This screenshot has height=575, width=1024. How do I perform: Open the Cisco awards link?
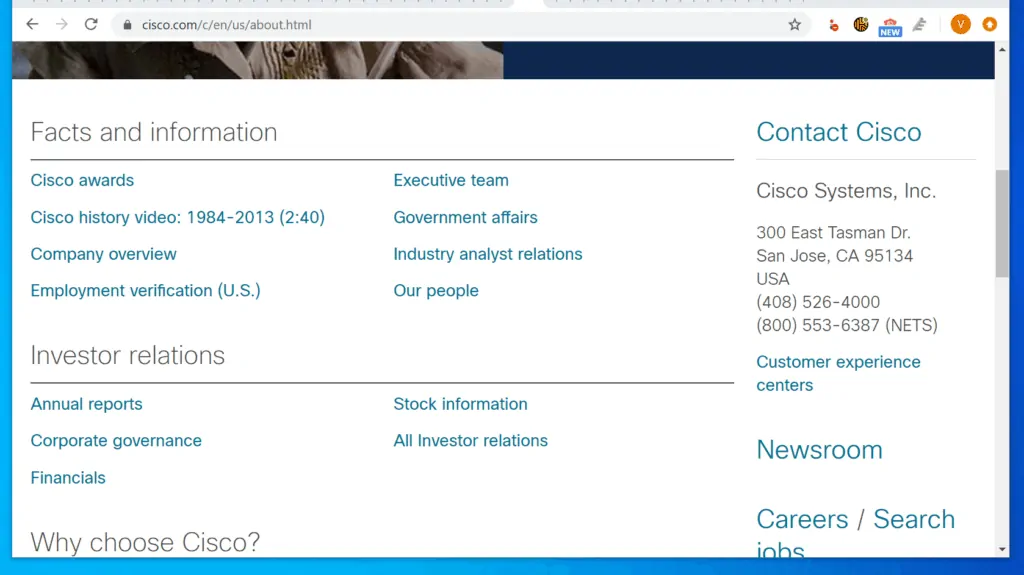(82, 180)
